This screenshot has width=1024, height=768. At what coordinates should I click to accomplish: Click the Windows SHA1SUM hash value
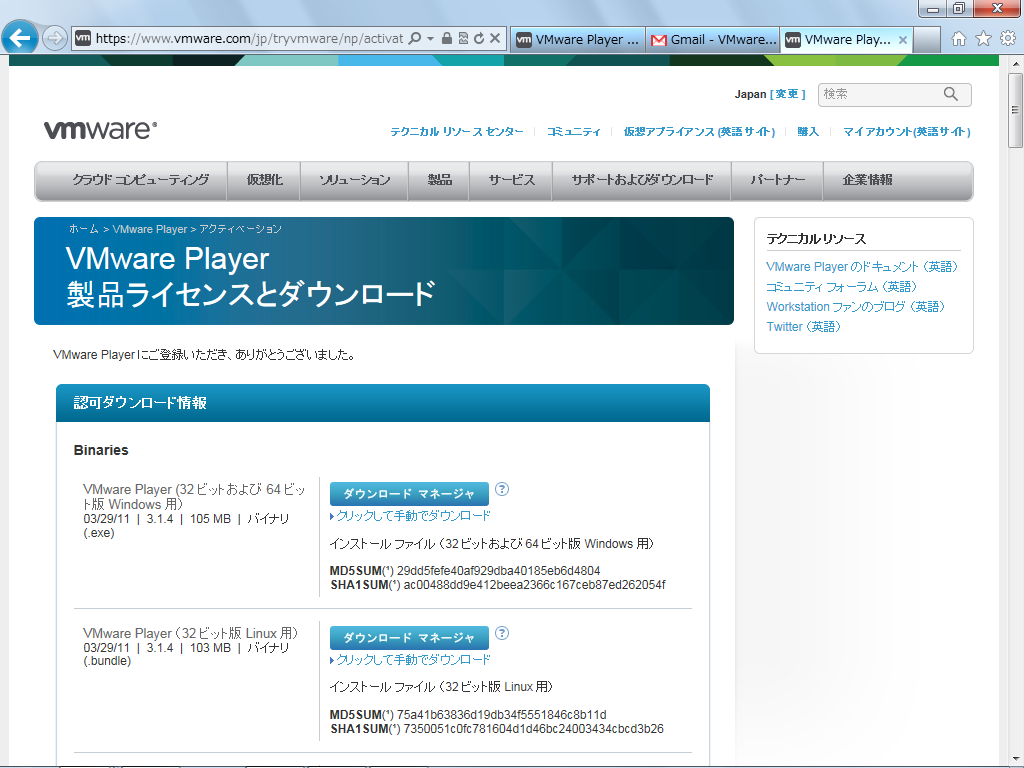pos(534,585)
